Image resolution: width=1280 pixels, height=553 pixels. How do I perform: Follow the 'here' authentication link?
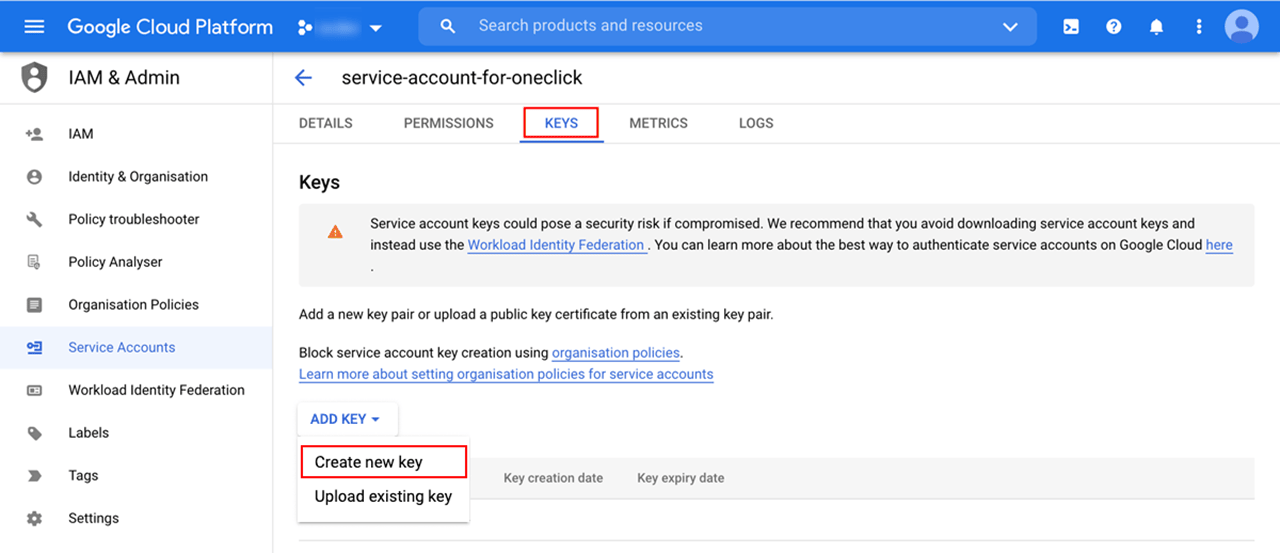[1219, 245]
